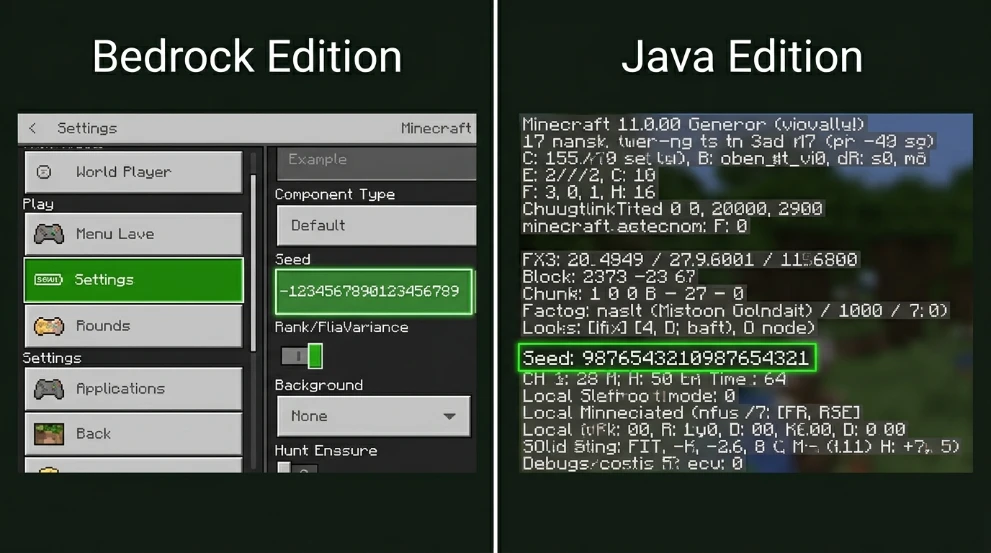Click the FX3: 20.4949 coordinates line

[690, 260]
